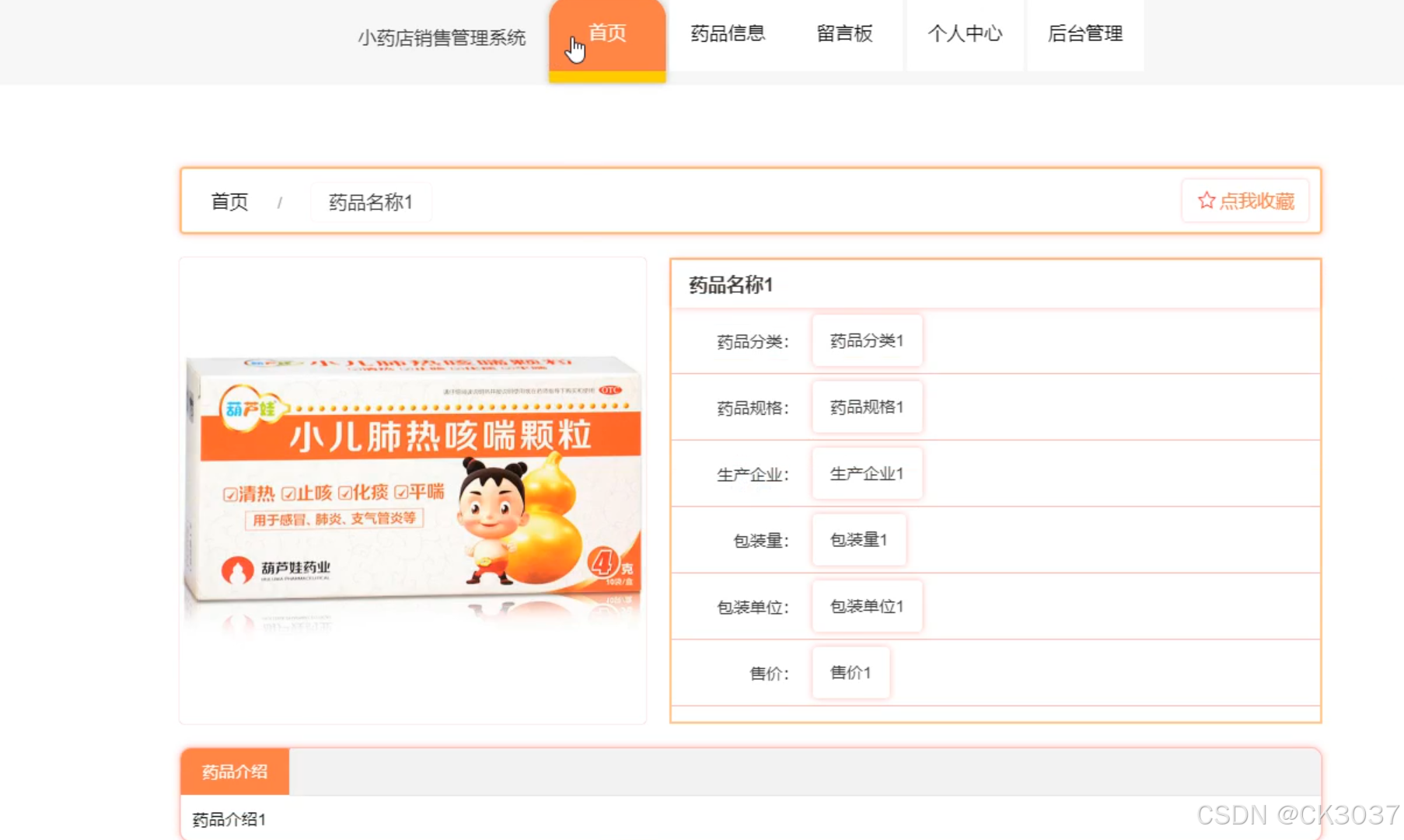Open the 后台管理 tab
1404x840 pixels.
[1085, 34]
